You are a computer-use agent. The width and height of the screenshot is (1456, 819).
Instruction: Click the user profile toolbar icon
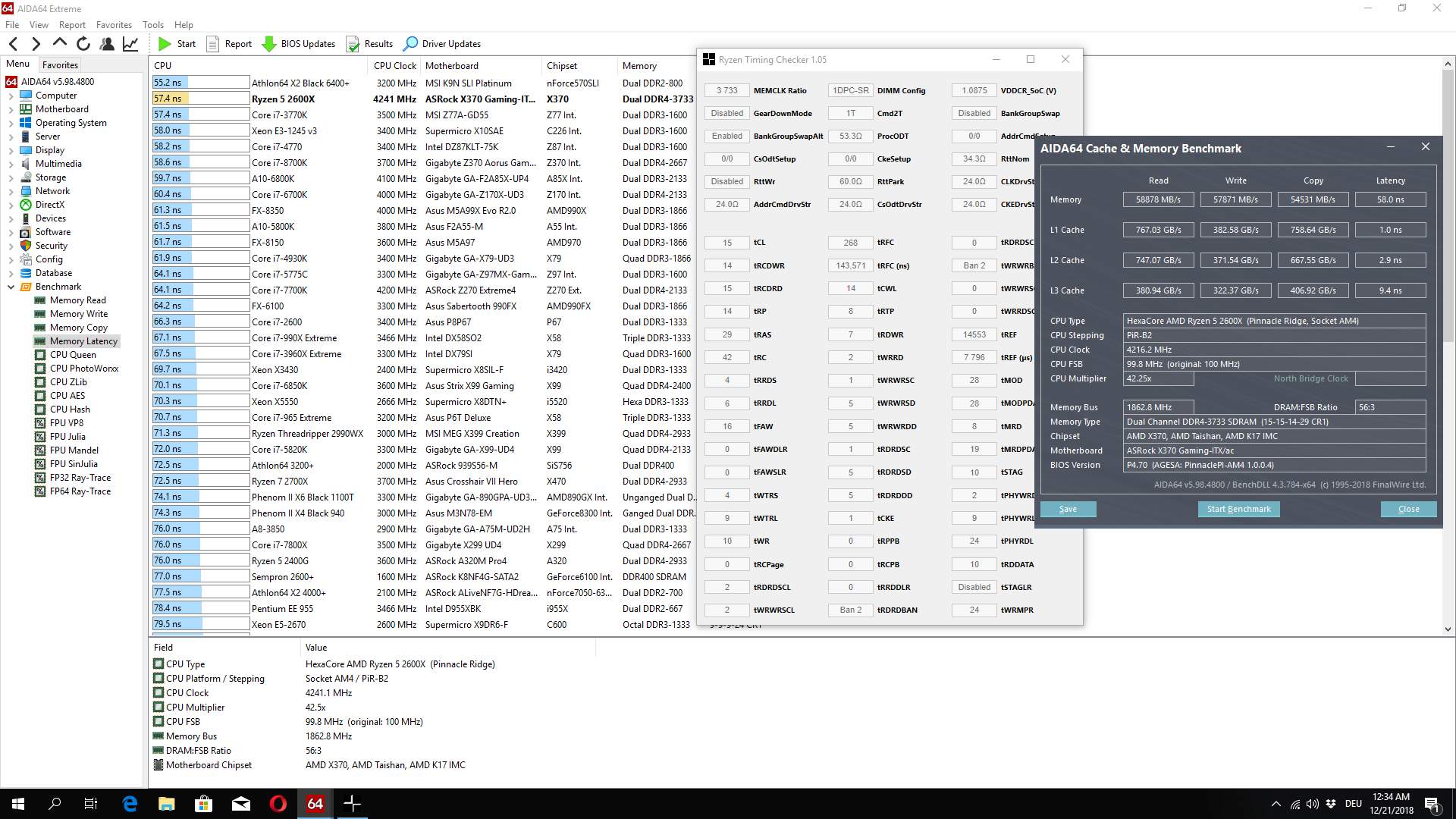[x=107, y=44]
